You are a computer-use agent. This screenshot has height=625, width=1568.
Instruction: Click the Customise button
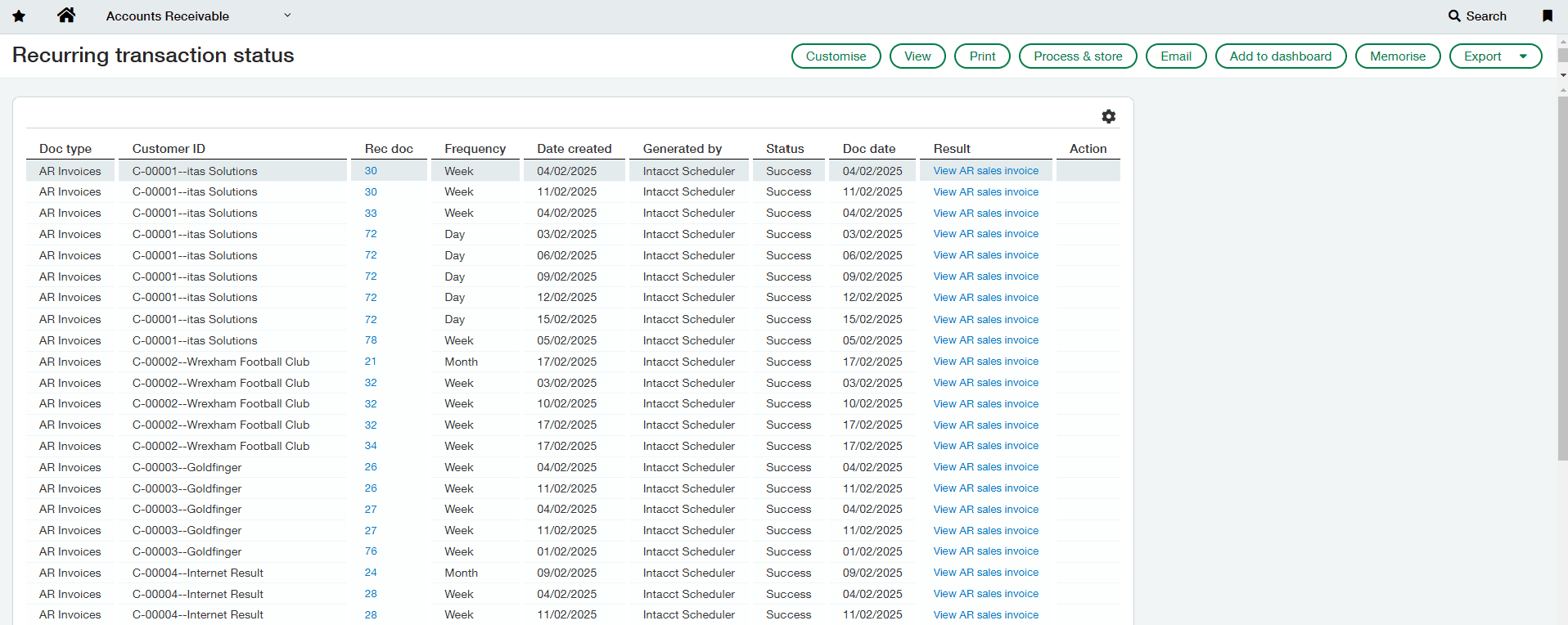point(836,56)
